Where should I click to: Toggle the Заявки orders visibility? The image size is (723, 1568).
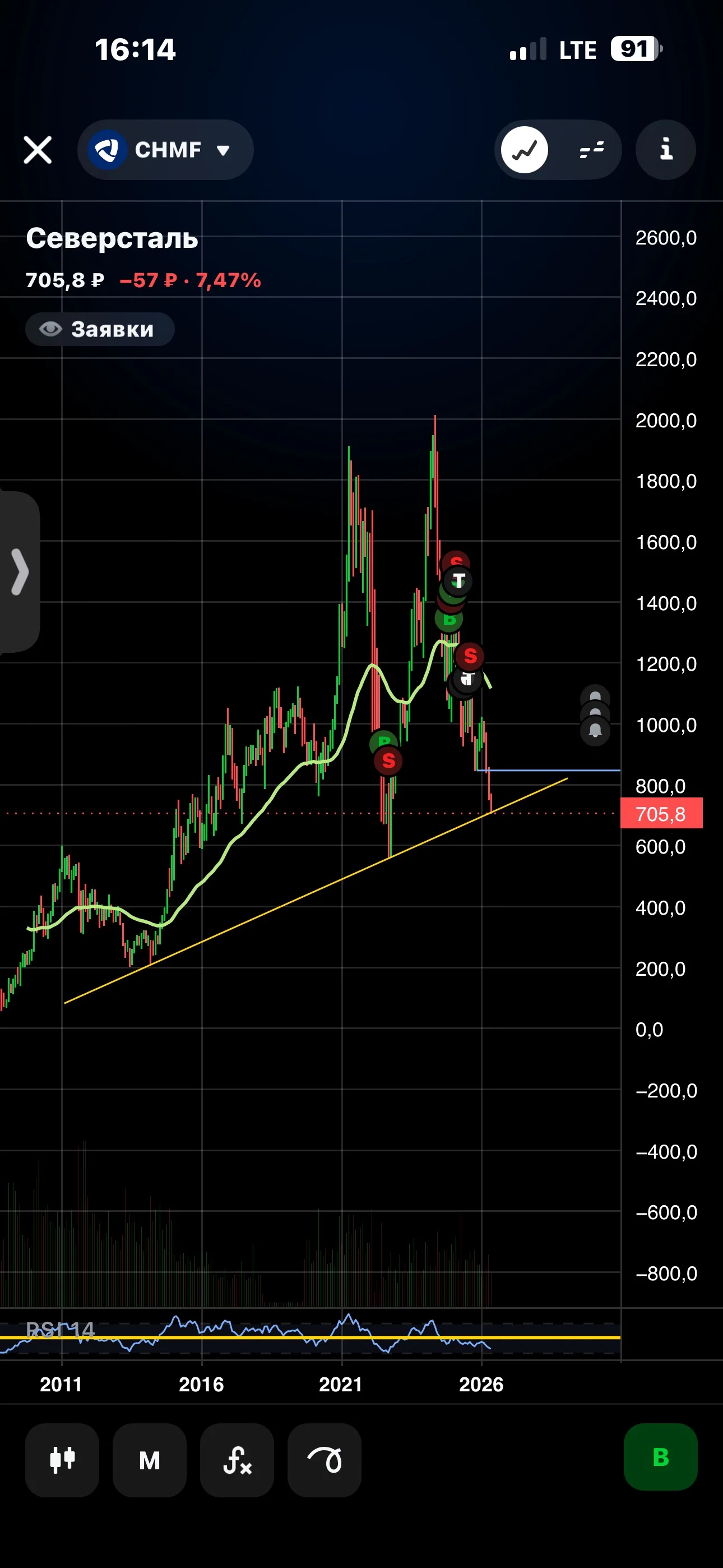point(100,329)
